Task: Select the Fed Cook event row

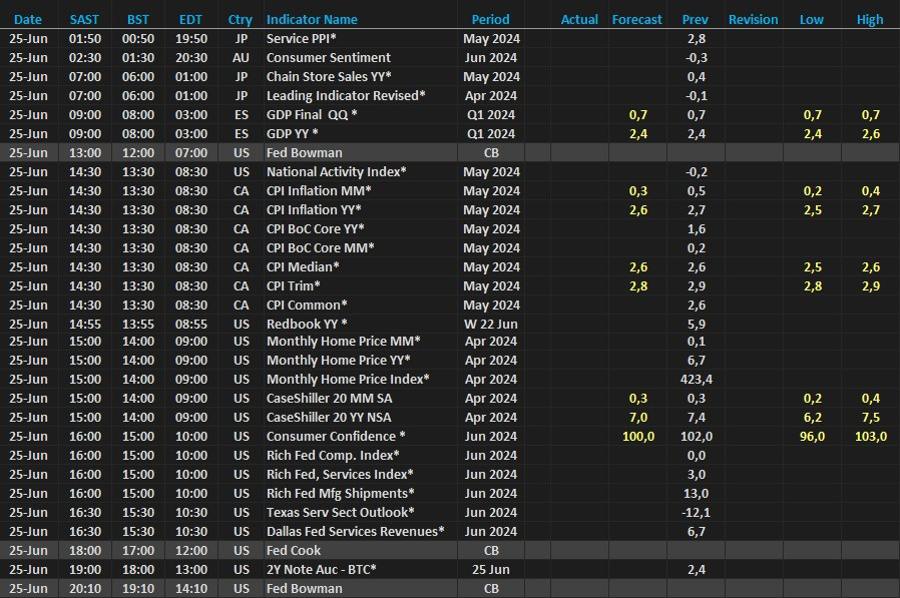Action: click(x=450, y=550)
